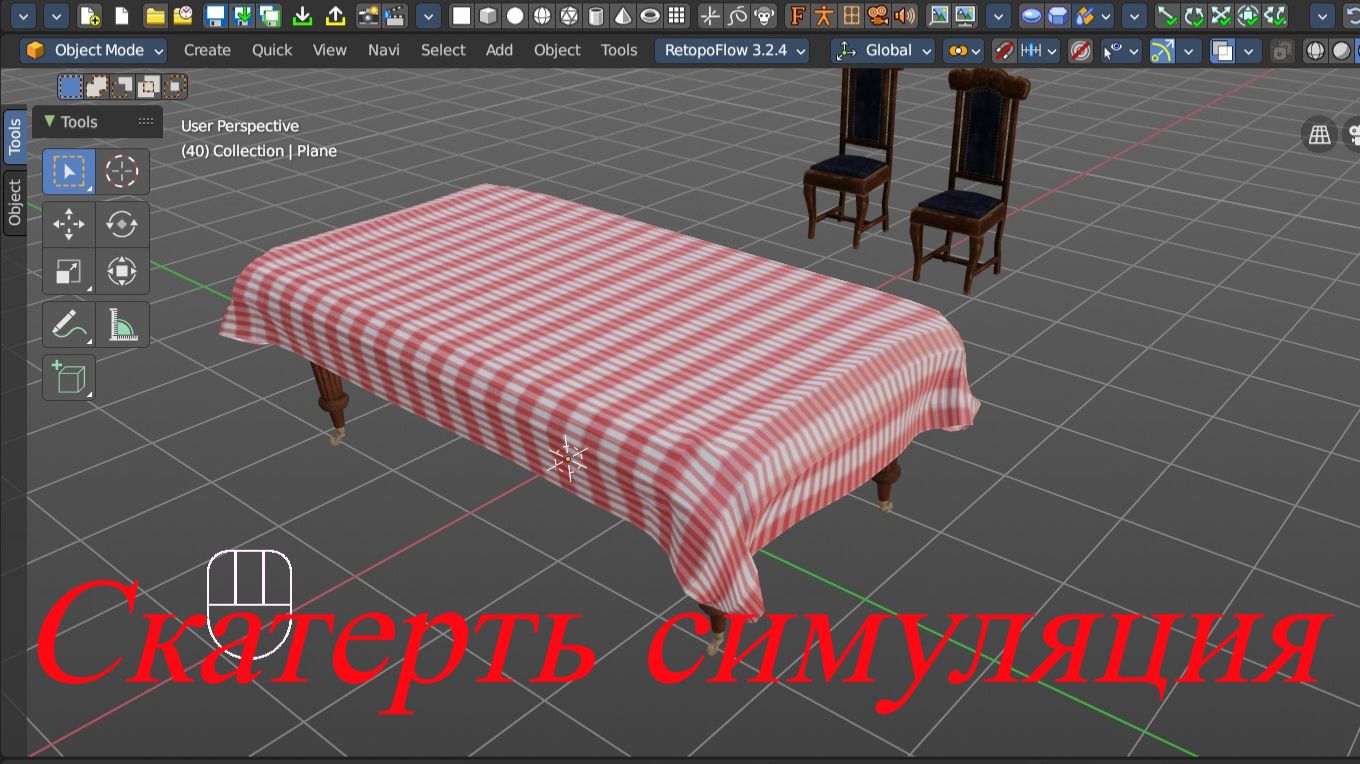This screenshot has width=1360, height=764.
Task: Switch to orthographic grid view
Action: (x=1320, y=135)
